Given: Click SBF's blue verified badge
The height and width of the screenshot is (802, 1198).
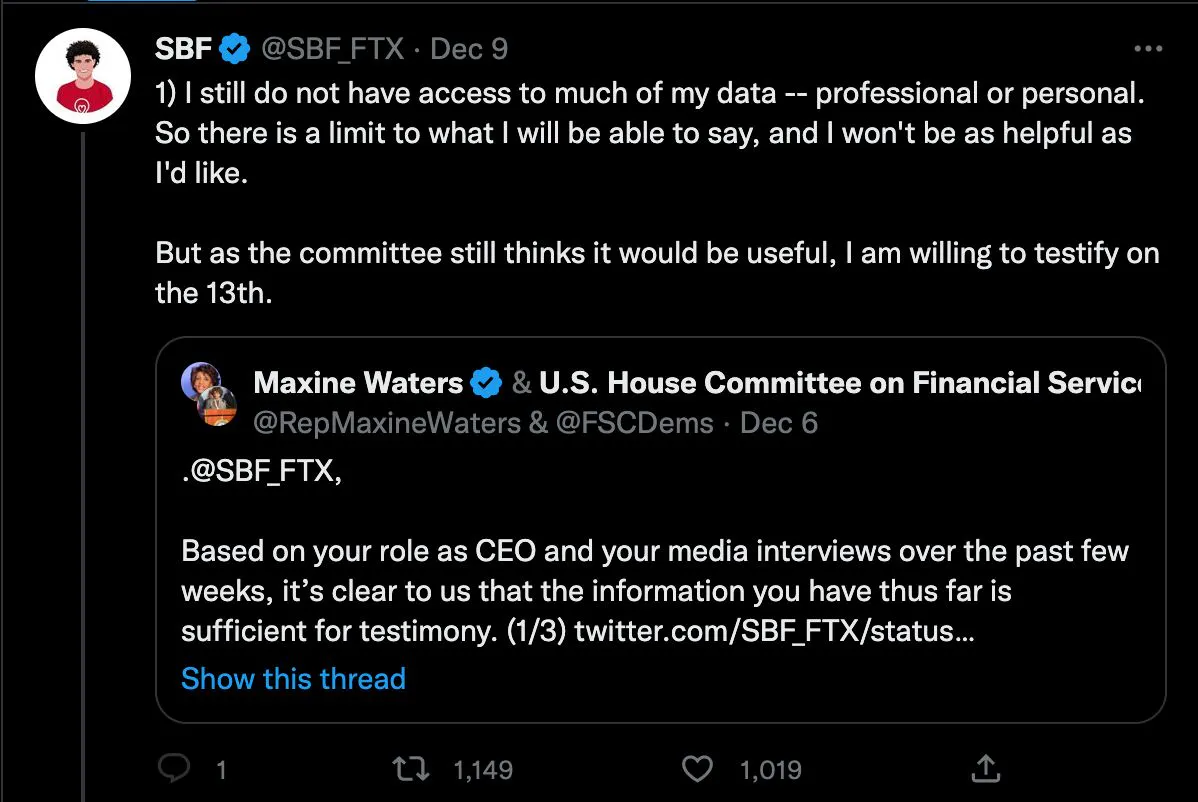Looking at the screenshot, I should pos(235,47).
